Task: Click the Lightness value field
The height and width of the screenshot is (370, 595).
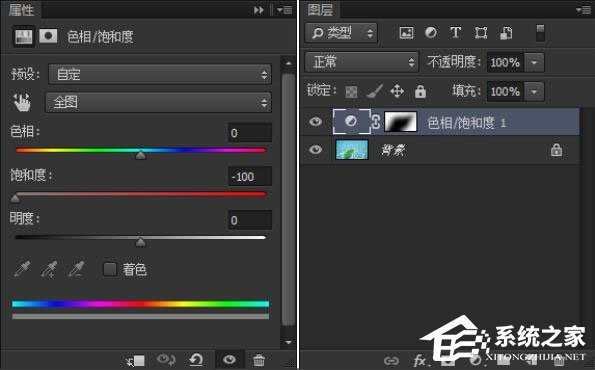Action: pos(250,220)
